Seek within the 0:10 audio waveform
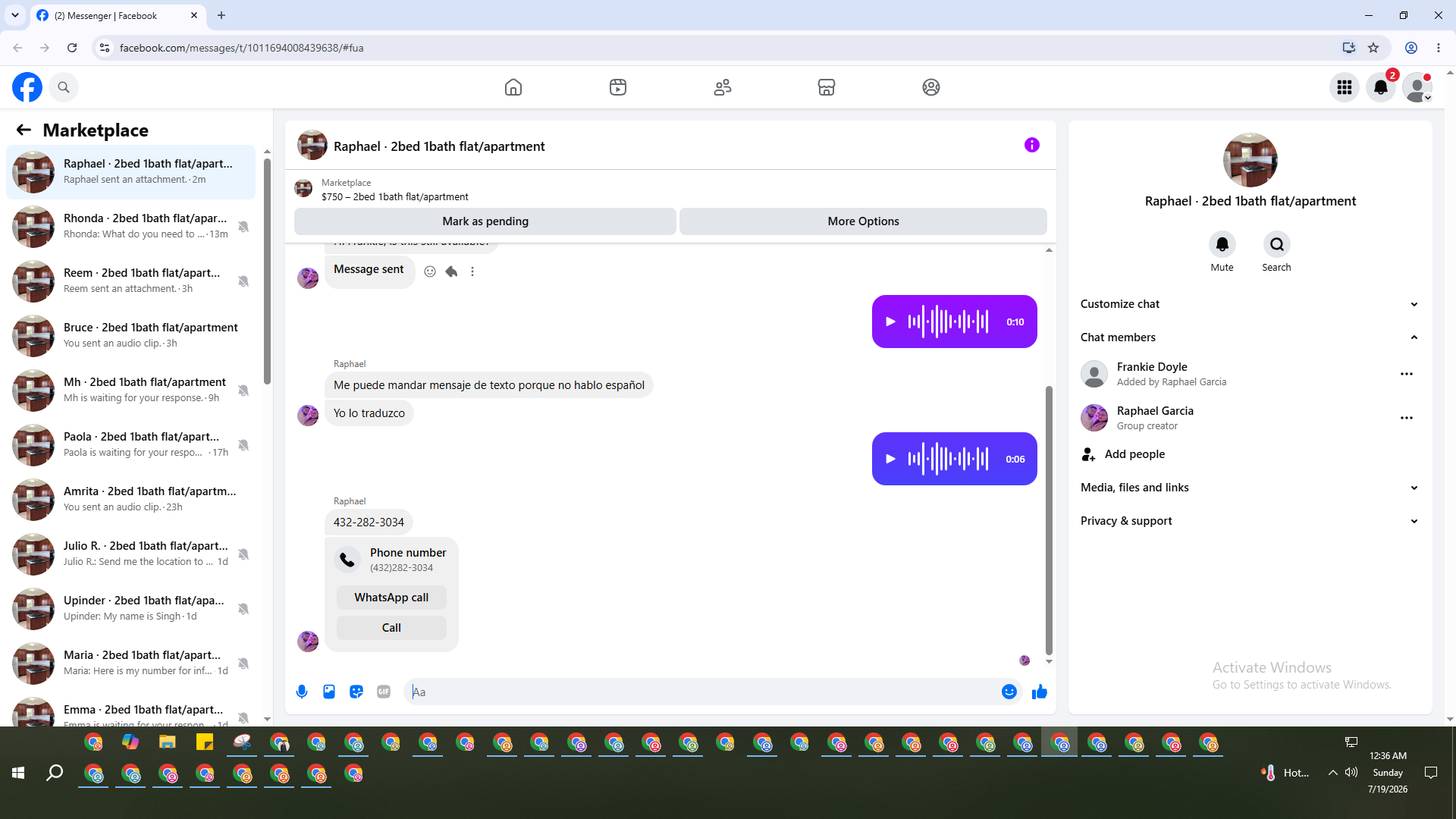Viewport: 1456px width, 819px height. (x=948, y=322)
